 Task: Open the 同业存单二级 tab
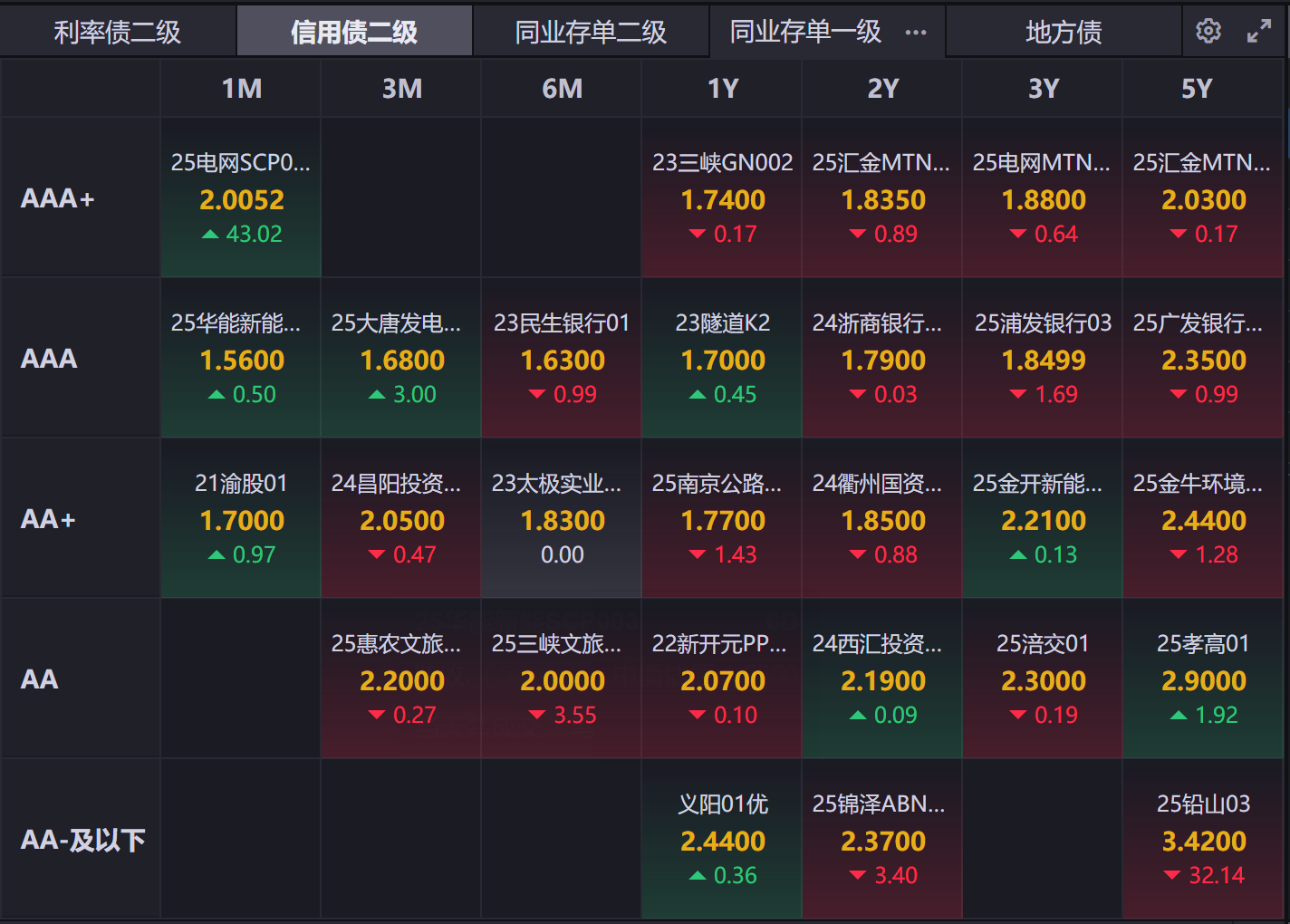[x=591, y=33]
